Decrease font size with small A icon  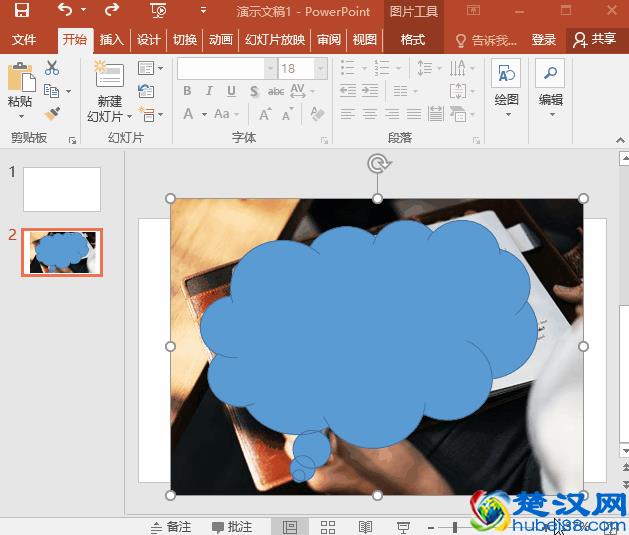click(x=287, y=115)
